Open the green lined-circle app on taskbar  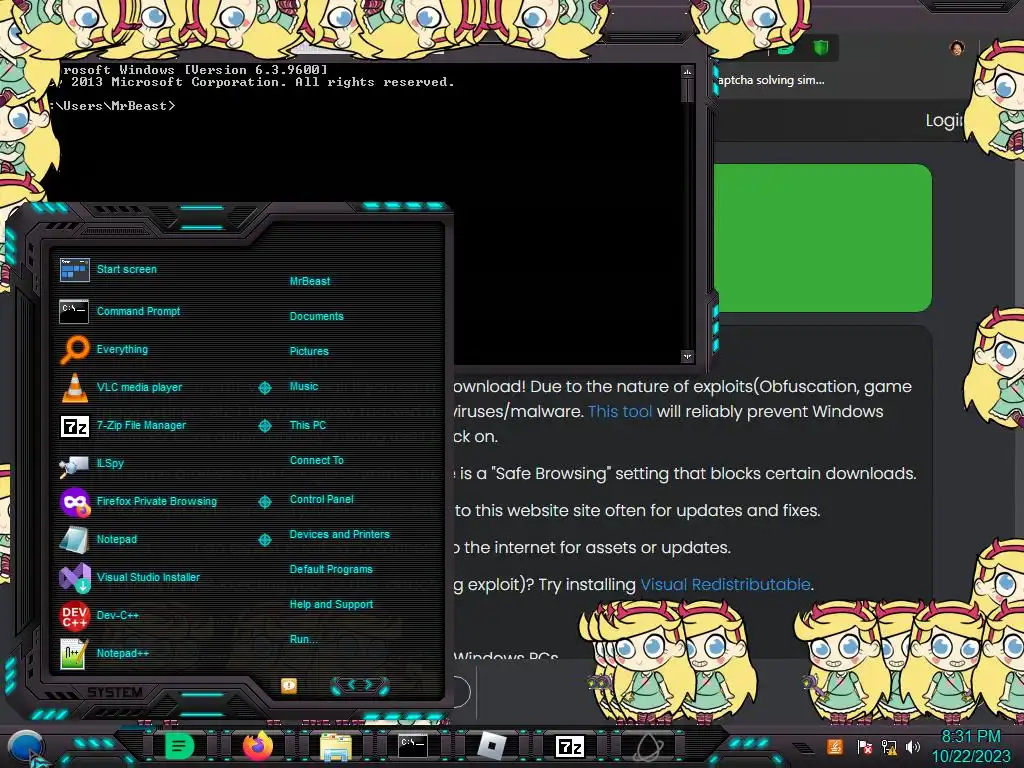tap(178, 746)
